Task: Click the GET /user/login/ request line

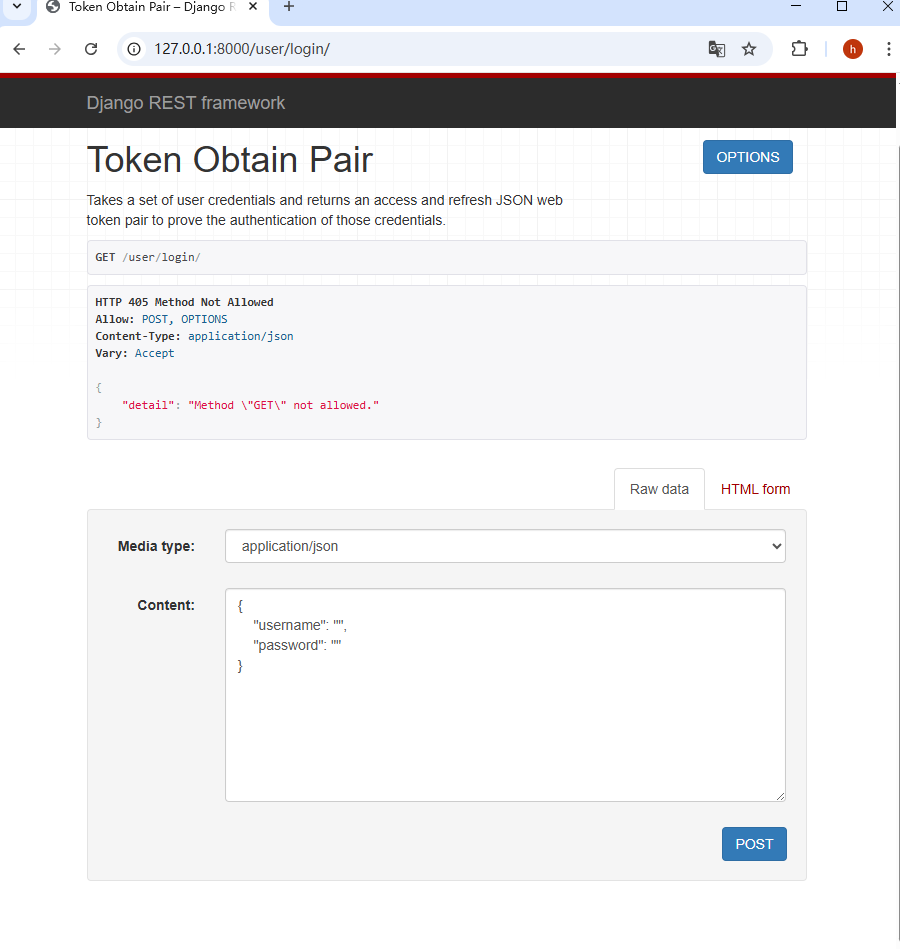Action: [148, 257]
